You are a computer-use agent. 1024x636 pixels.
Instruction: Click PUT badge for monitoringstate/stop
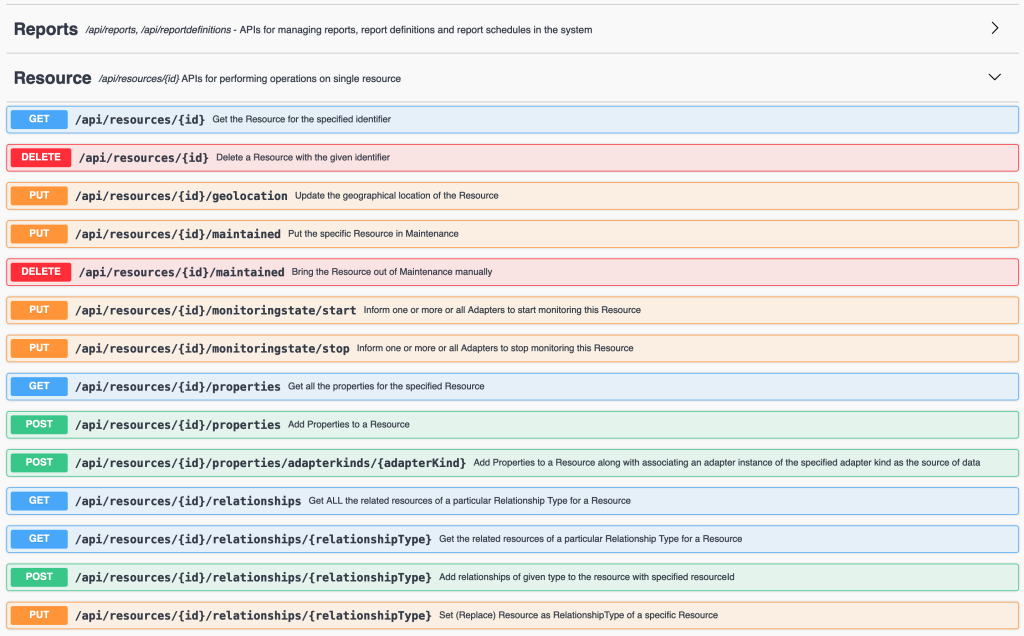(x=39, y=348)
